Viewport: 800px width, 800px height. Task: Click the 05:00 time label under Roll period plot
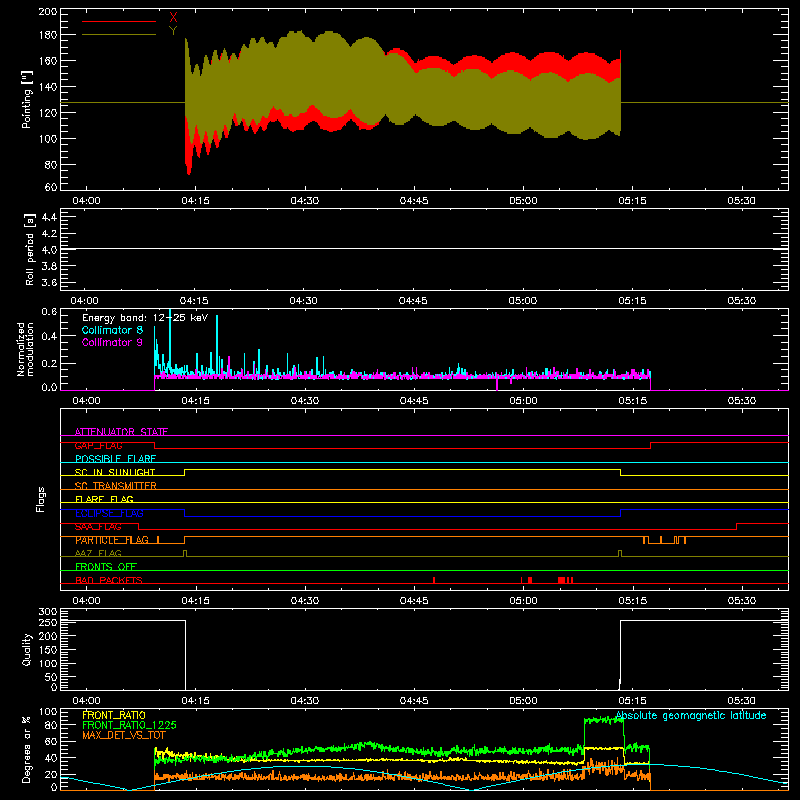522,301
